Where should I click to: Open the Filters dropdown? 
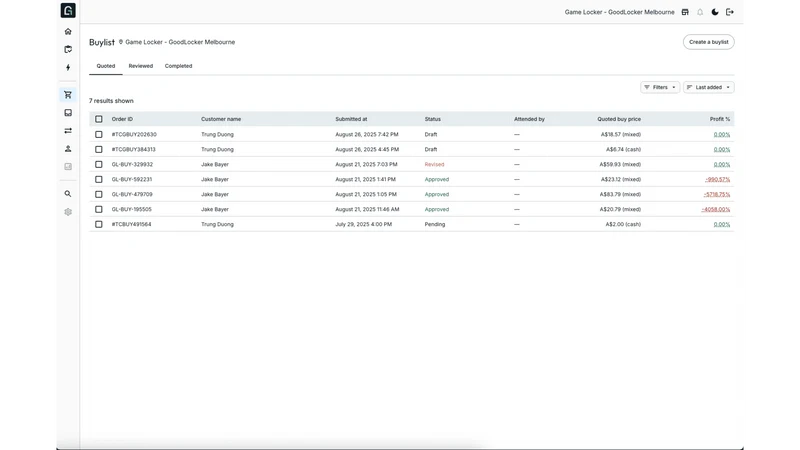coord(660,87)
